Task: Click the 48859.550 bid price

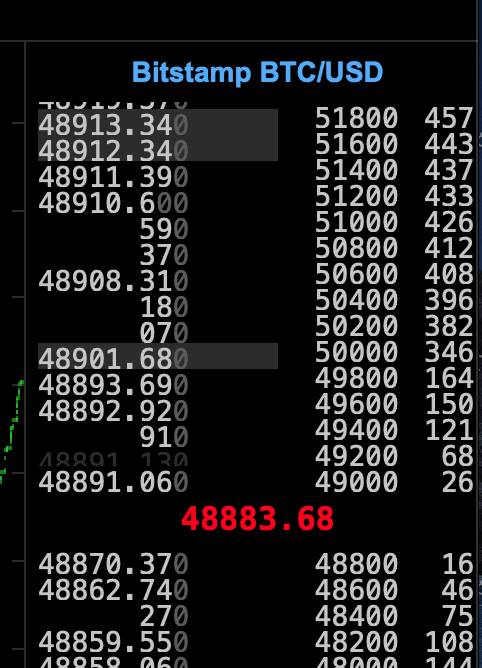Action: [113, 642]
